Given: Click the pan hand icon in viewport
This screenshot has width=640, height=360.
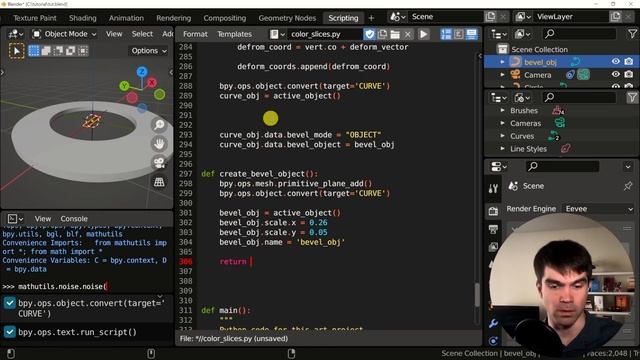Looking at the screenshot, I should (159, 144).
